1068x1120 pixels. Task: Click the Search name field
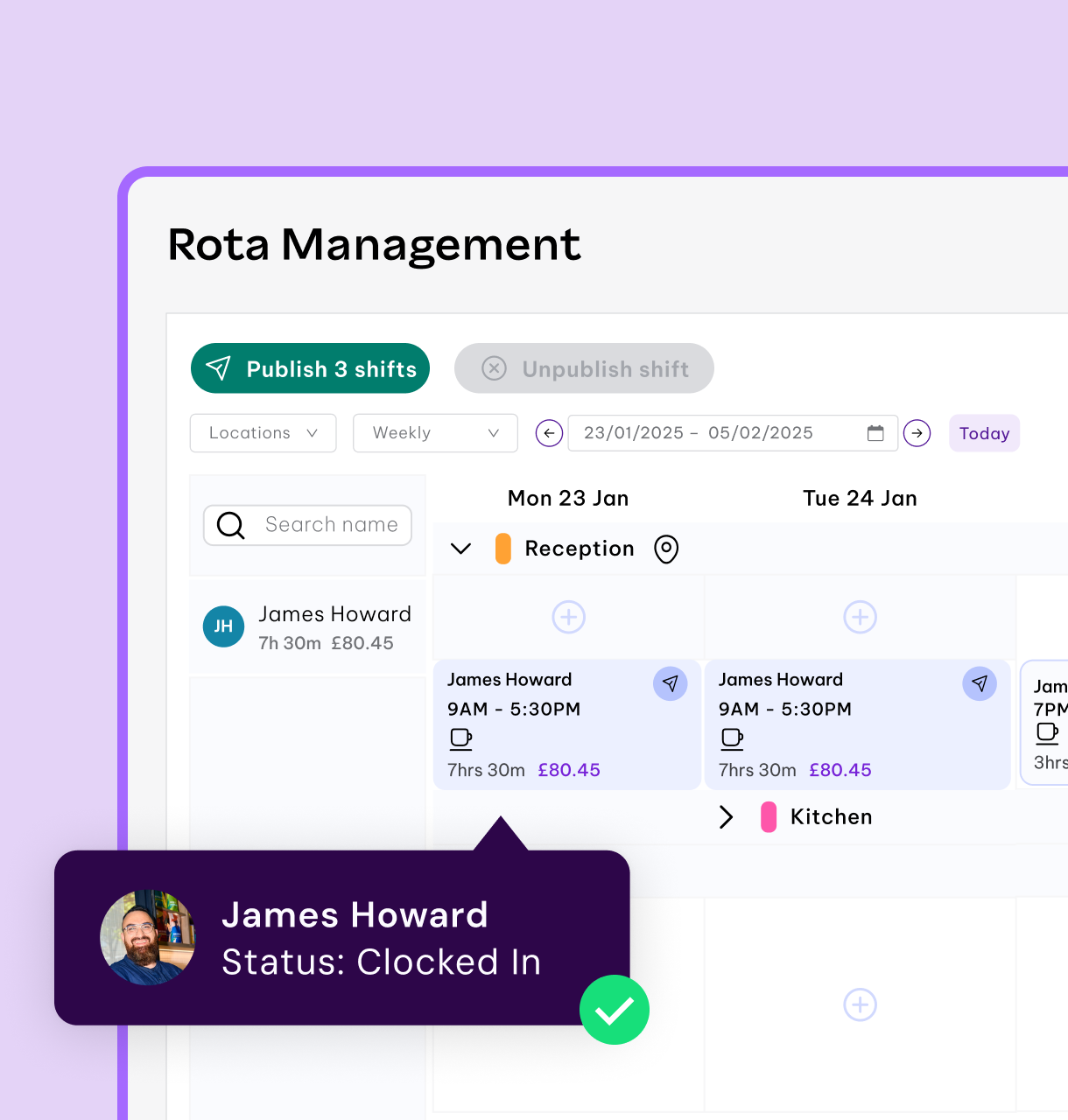[307, 525]
